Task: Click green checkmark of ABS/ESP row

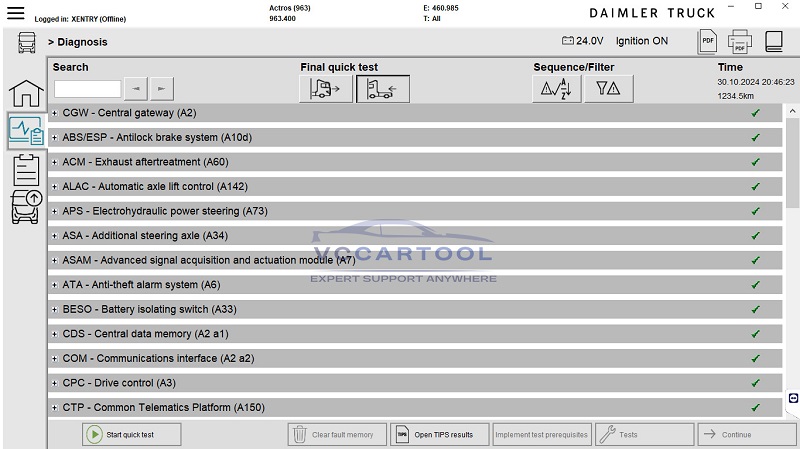Action: (756, 138)
